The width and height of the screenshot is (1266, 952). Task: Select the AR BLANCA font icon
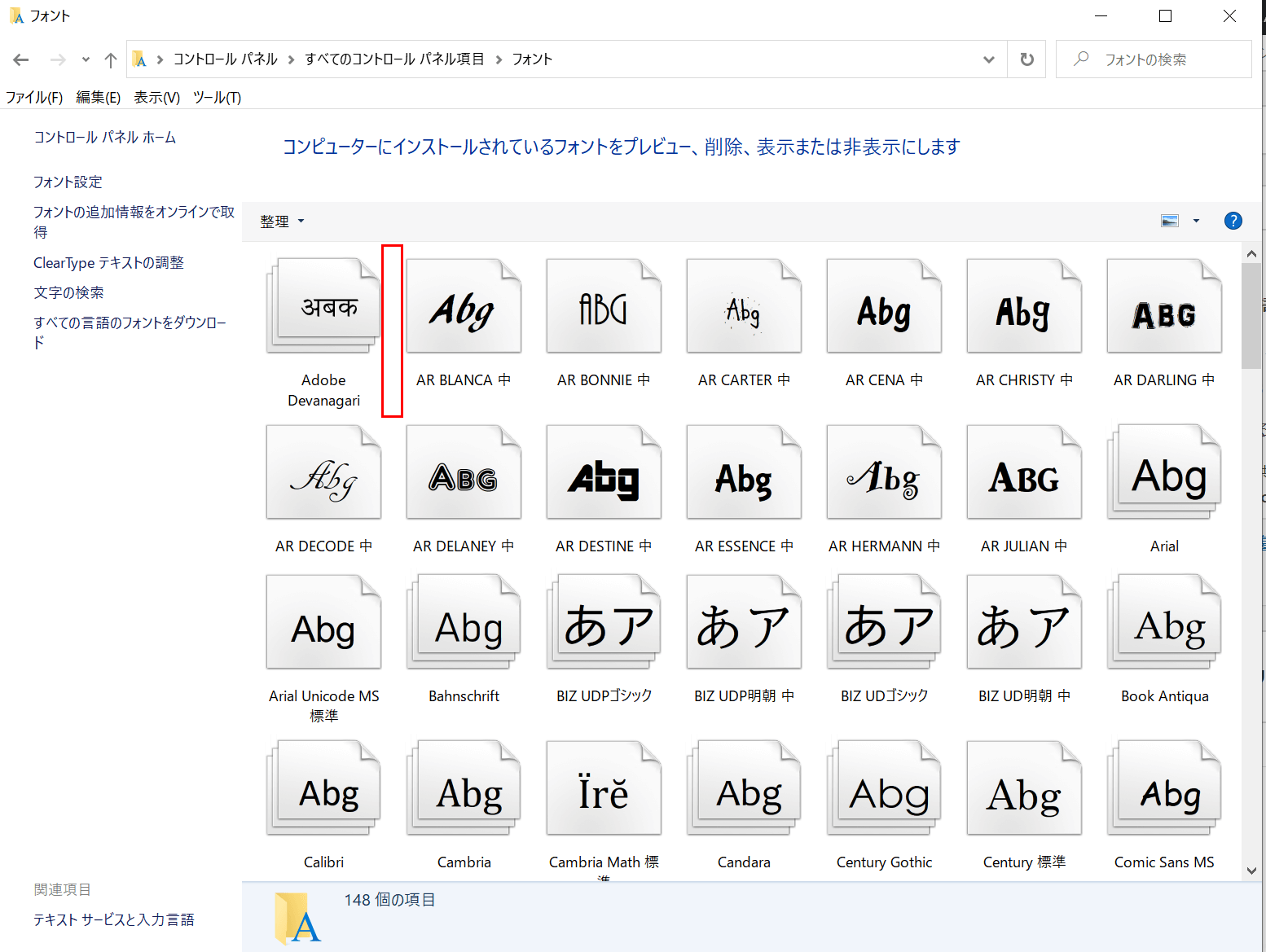click(x=464, y=306)
